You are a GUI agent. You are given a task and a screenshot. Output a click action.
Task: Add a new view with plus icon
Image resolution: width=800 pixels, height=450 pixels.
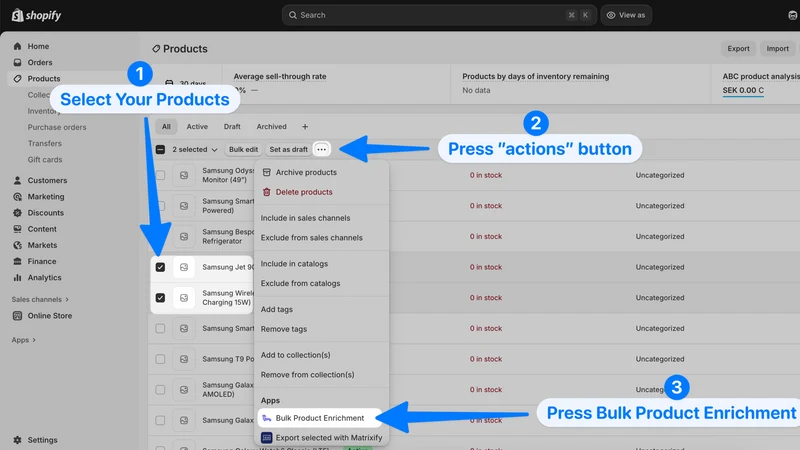pos(305,127)
